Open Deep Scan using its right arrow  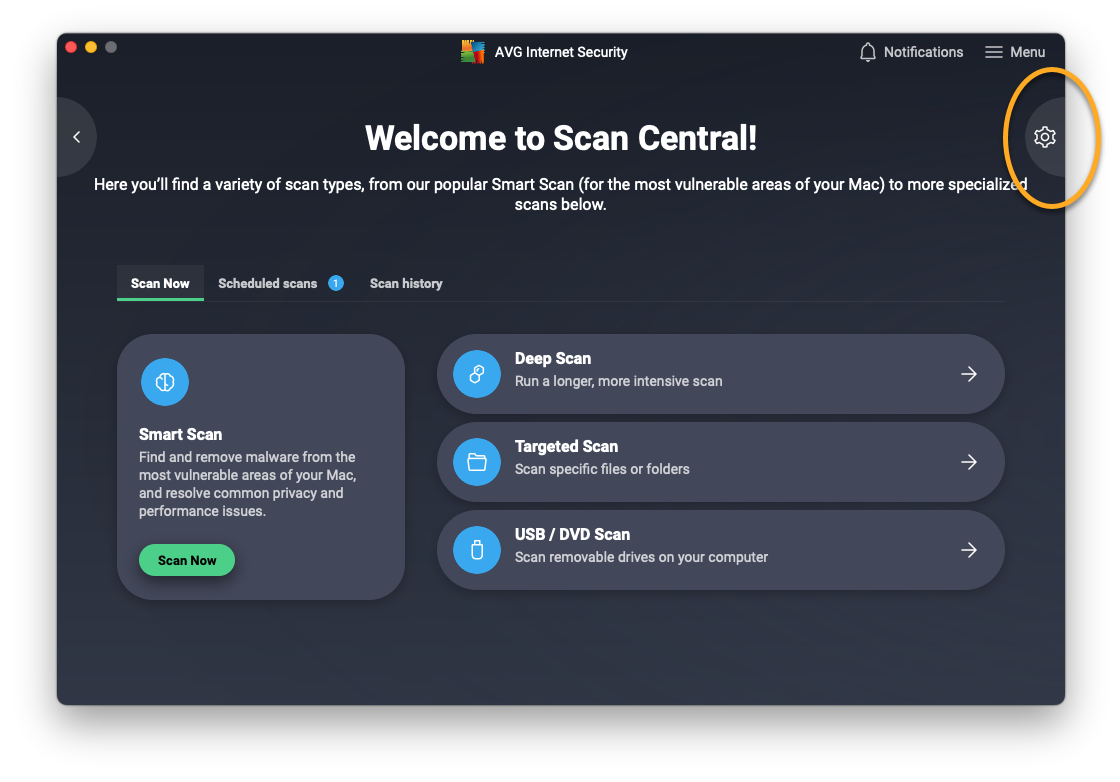coord(969,374)
